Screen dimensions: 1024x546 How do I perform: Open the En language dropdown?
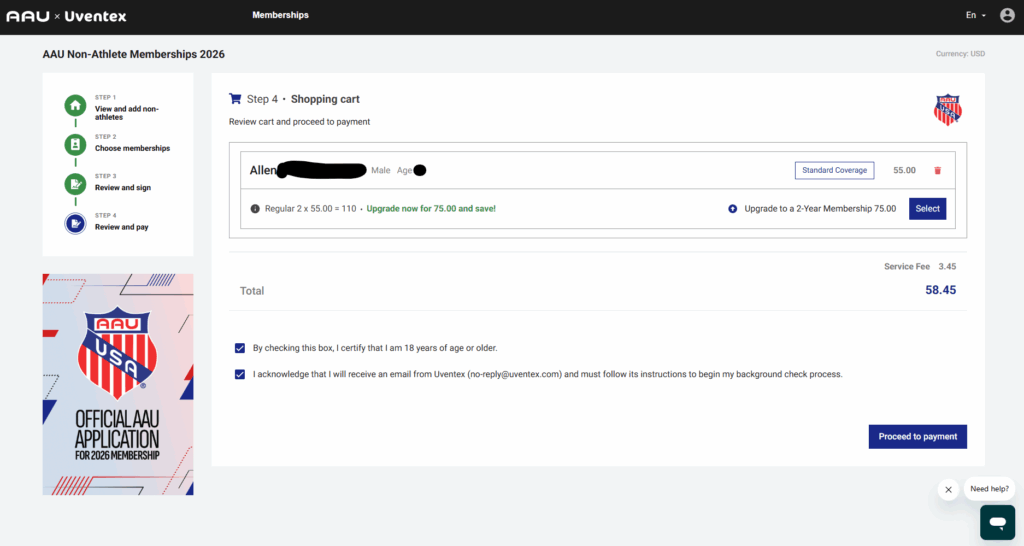976,16
